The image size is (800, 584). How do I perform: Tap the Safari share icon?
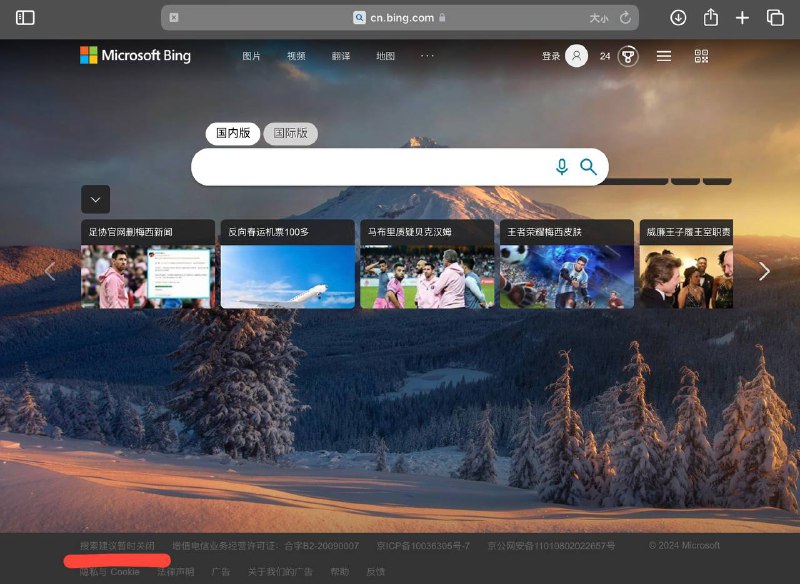(710, 18)
